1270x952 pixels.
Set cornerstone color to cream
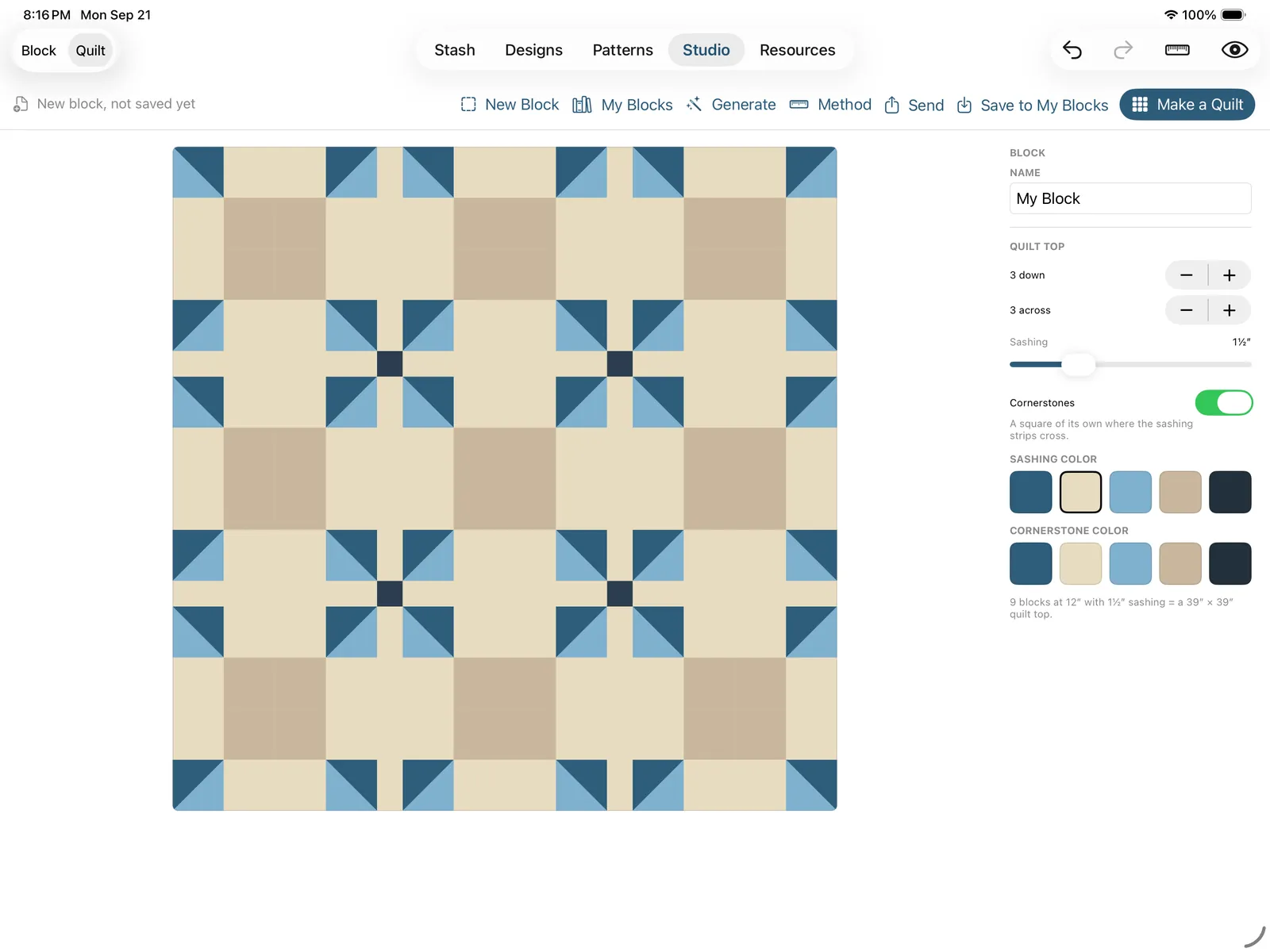coord(1080,563)
